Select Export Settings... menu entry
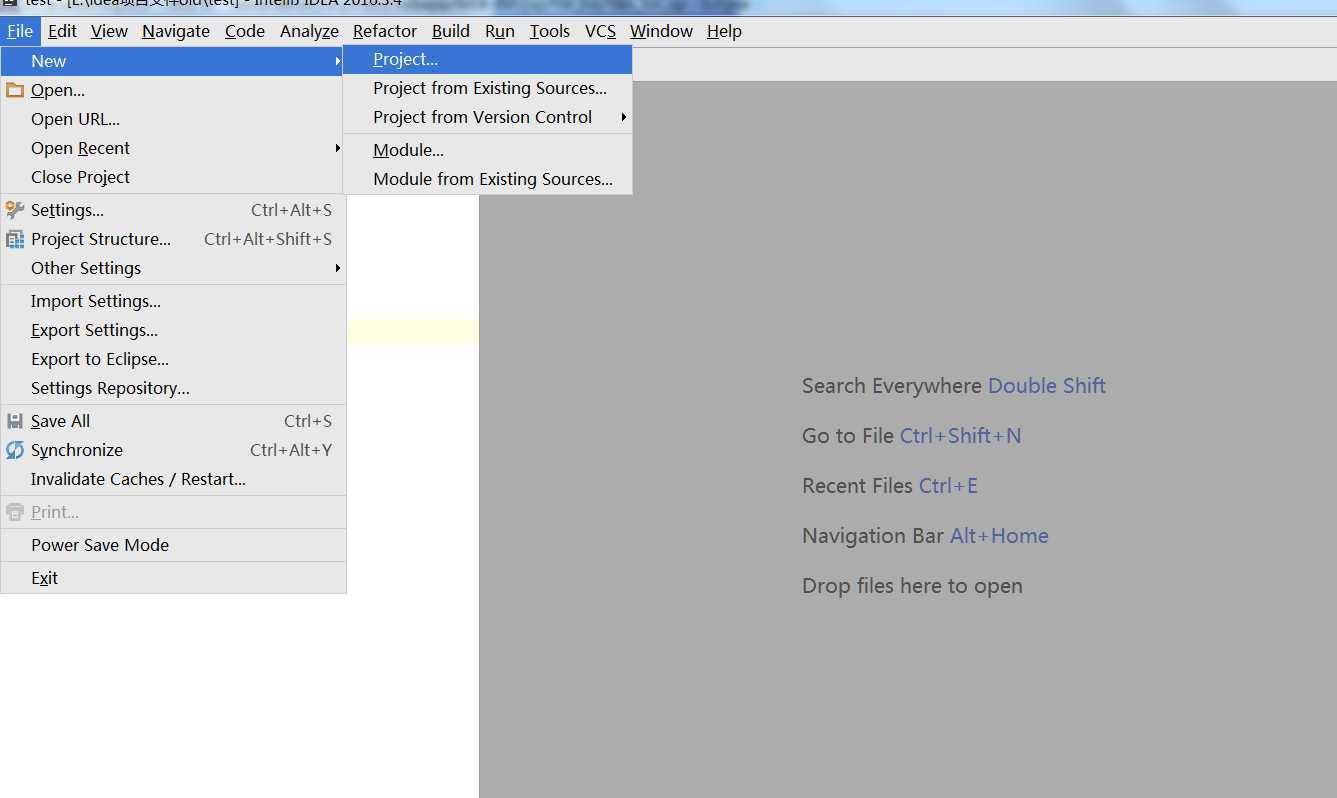Viewport: 1337px width, 798px height. pos(173,330)
